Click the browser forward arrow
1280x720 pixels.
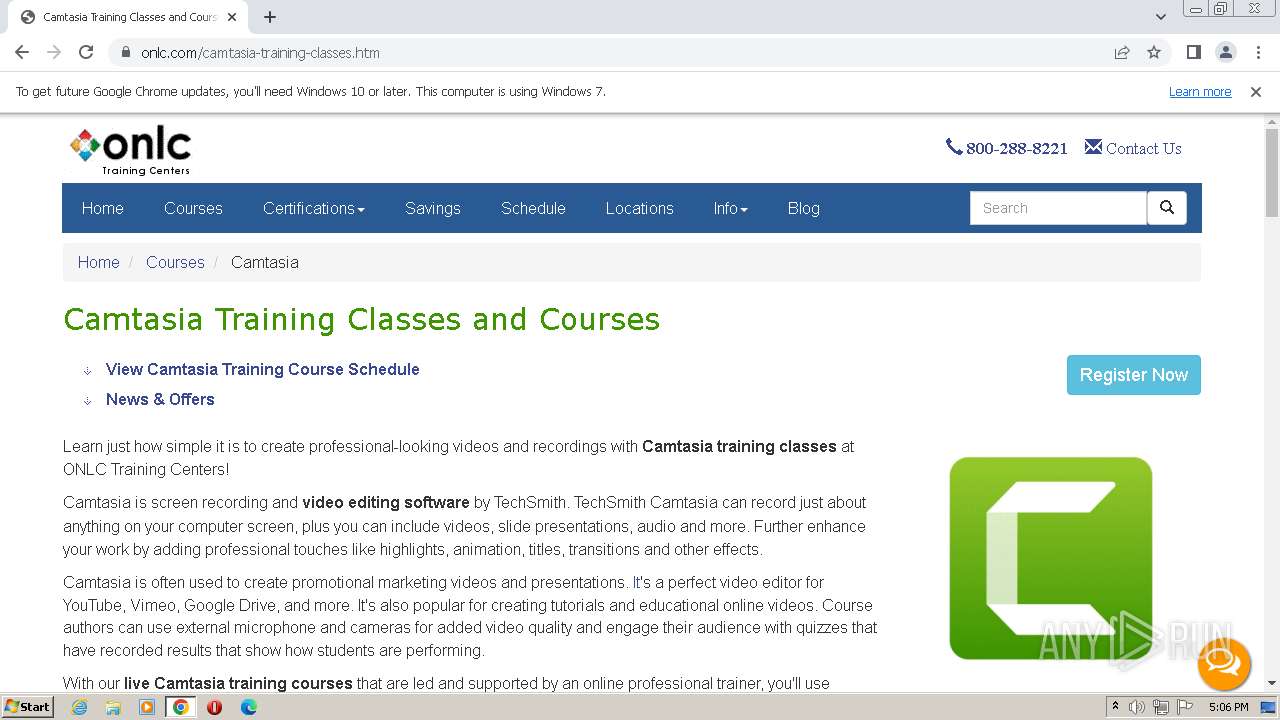coord(54,52)
